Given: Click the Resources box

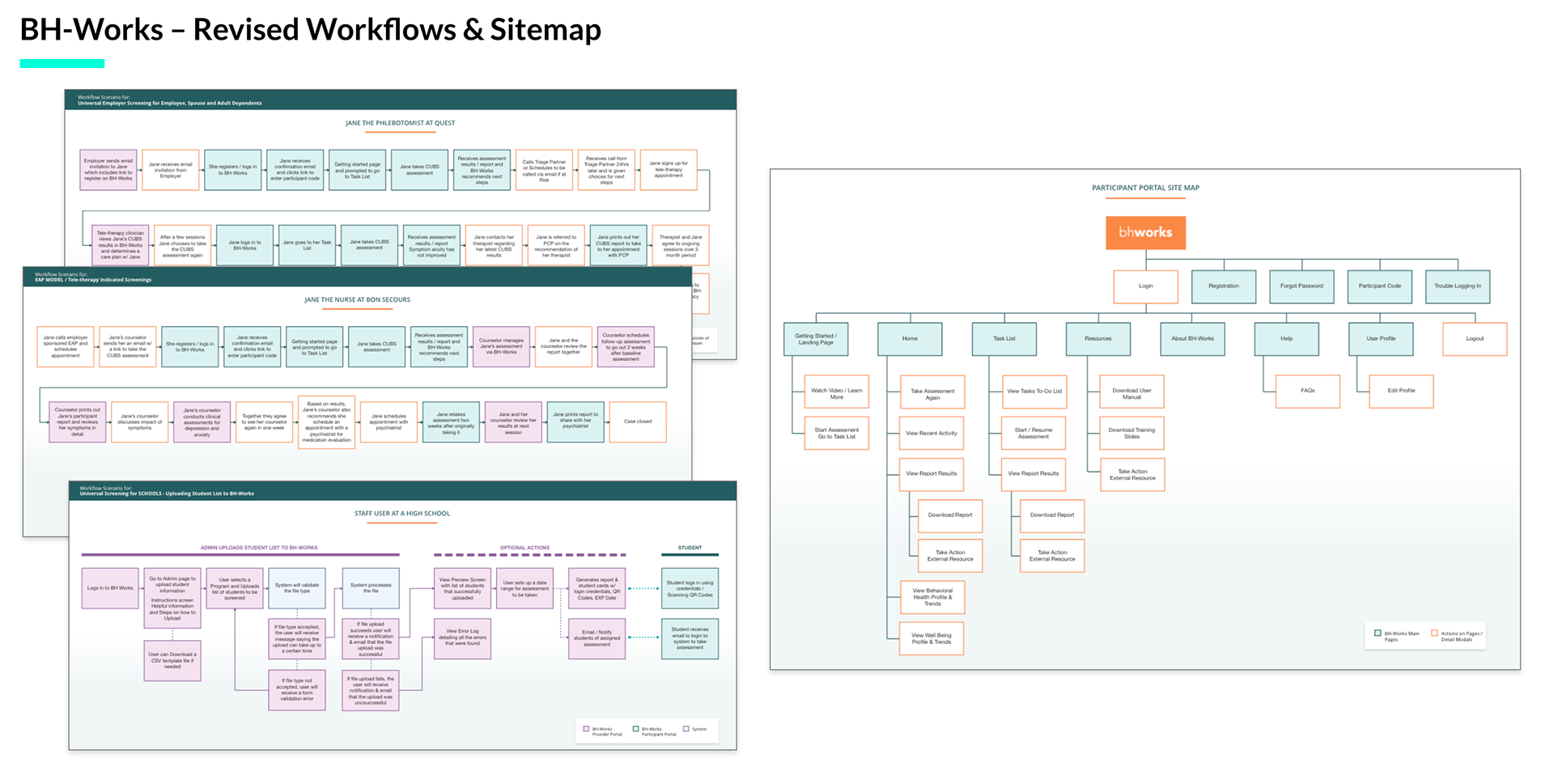Looking at the screenshot, I should (1098, 339).
